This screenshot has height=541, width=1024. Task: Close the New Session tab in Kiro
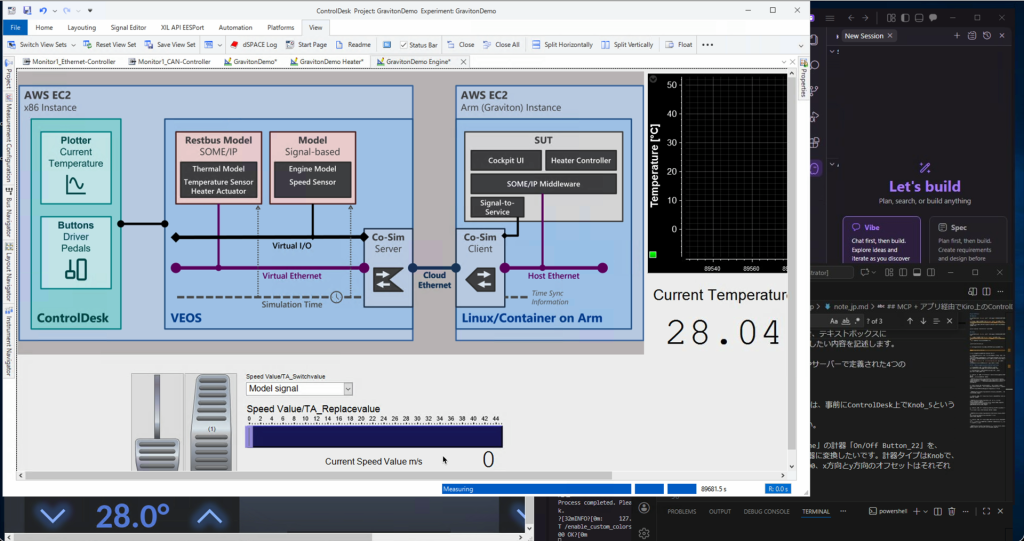[890, 36]
